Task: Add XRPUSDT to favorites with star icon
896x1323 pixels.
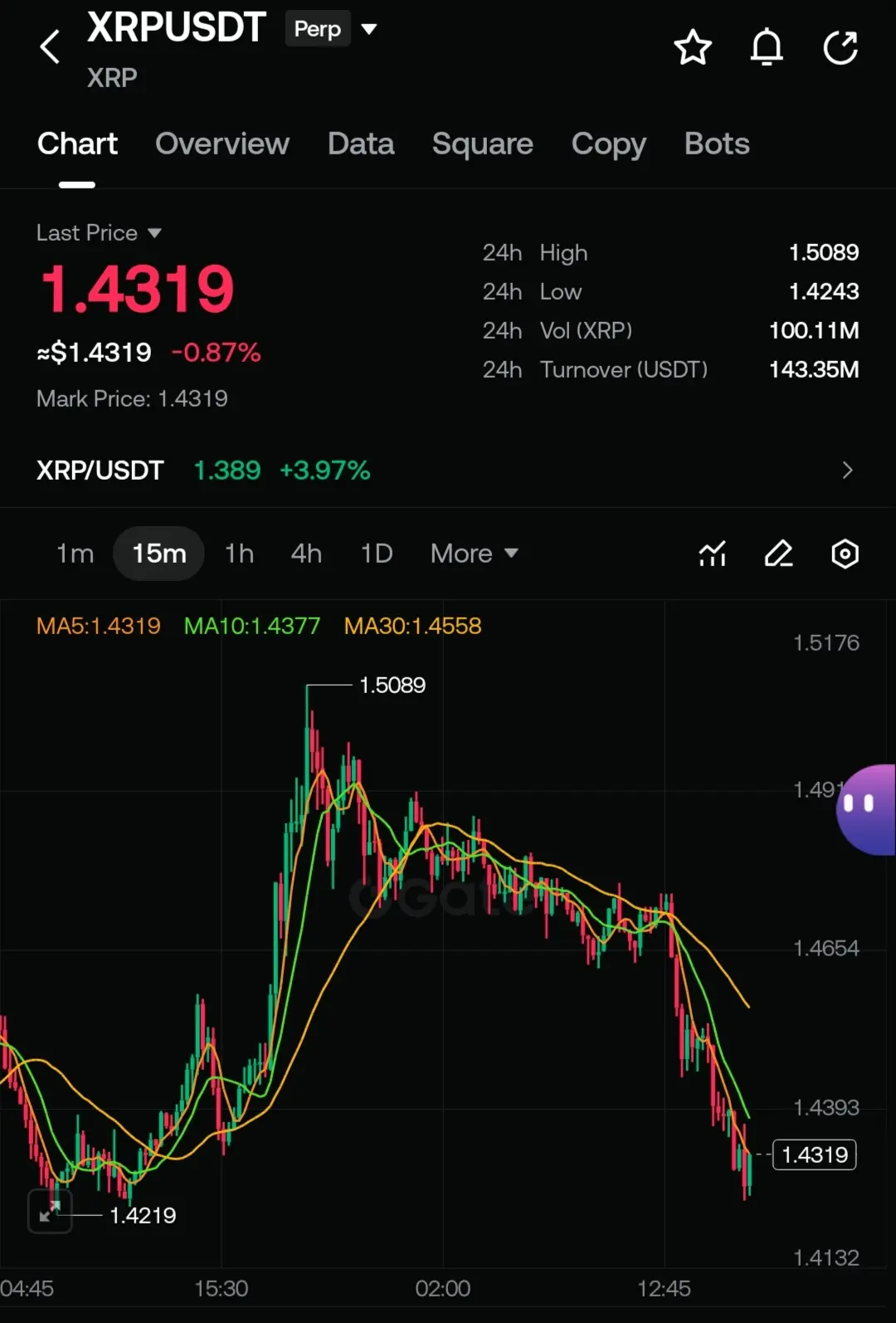Action: click(693, 47)
